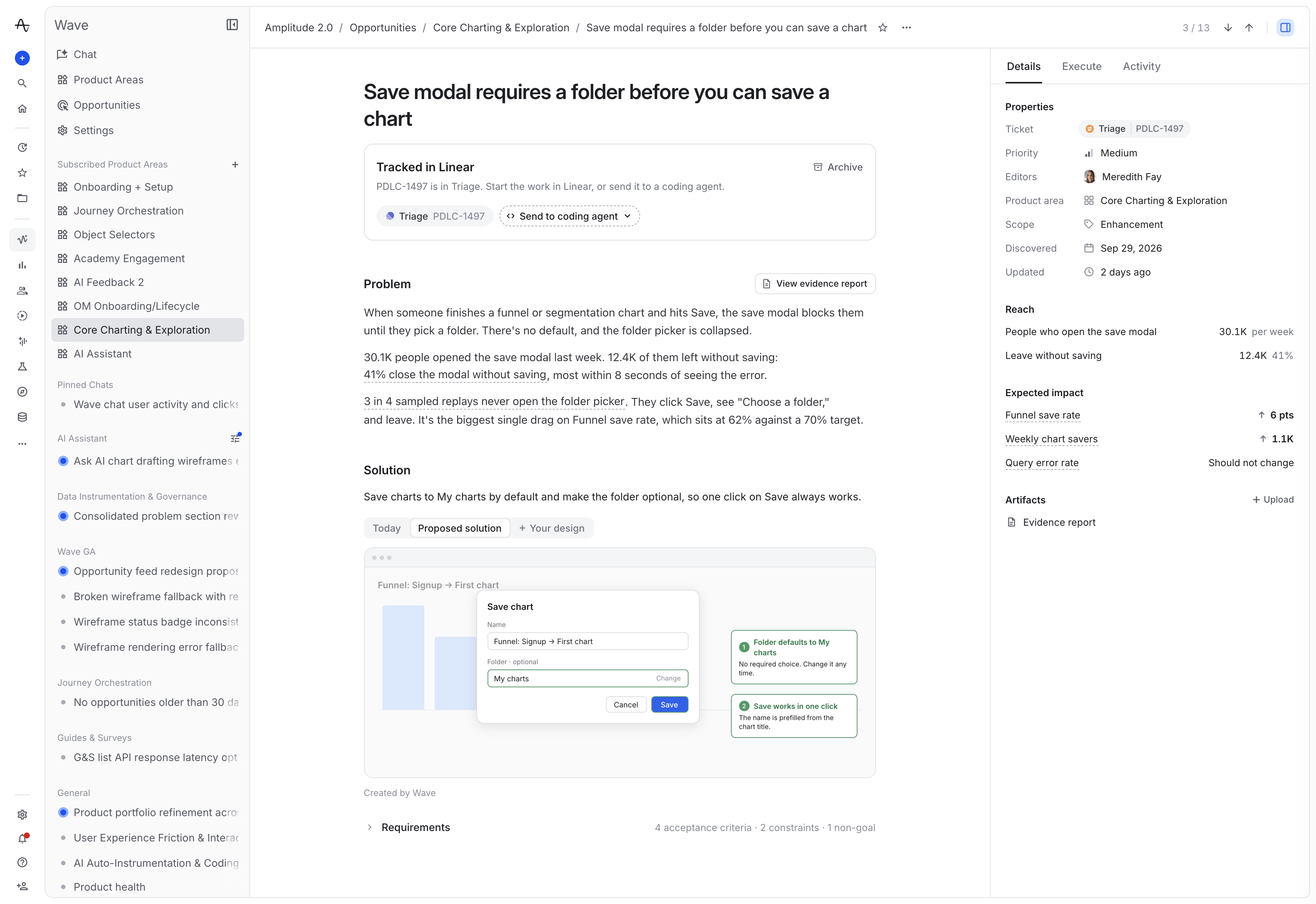Go to previous opportunity up arrow

coord(1249,28)
